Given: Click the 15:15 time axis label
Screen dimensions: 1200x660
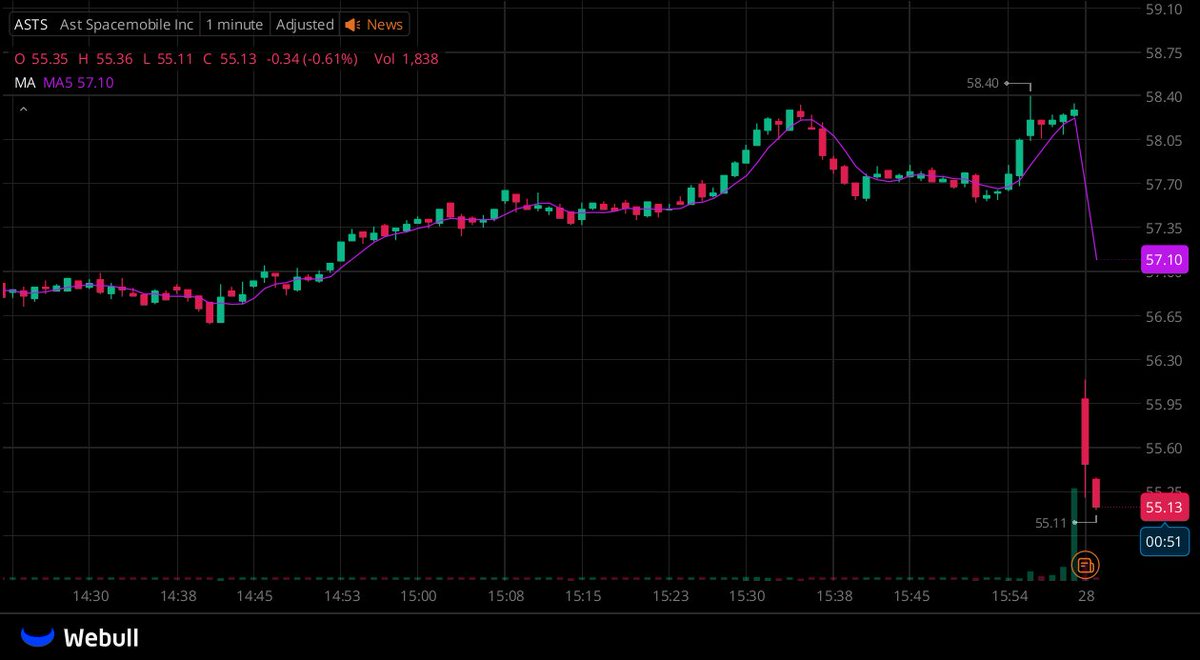Looking at the screenshot, I should point(582,596).
